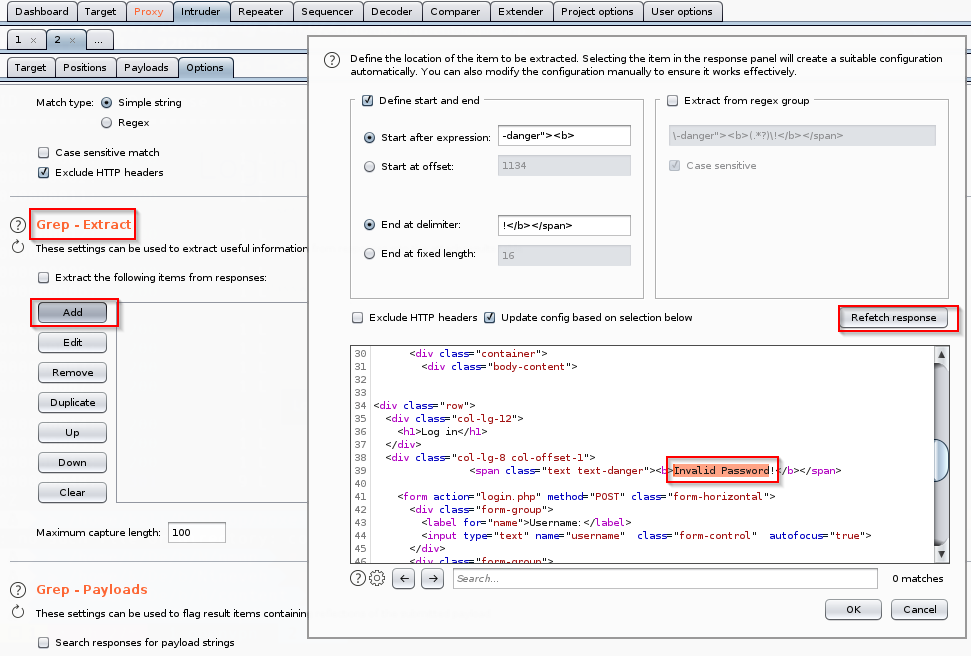The image size is (971, 656).
Task: Switch to the Repeater tab
Action: point(263,12)
